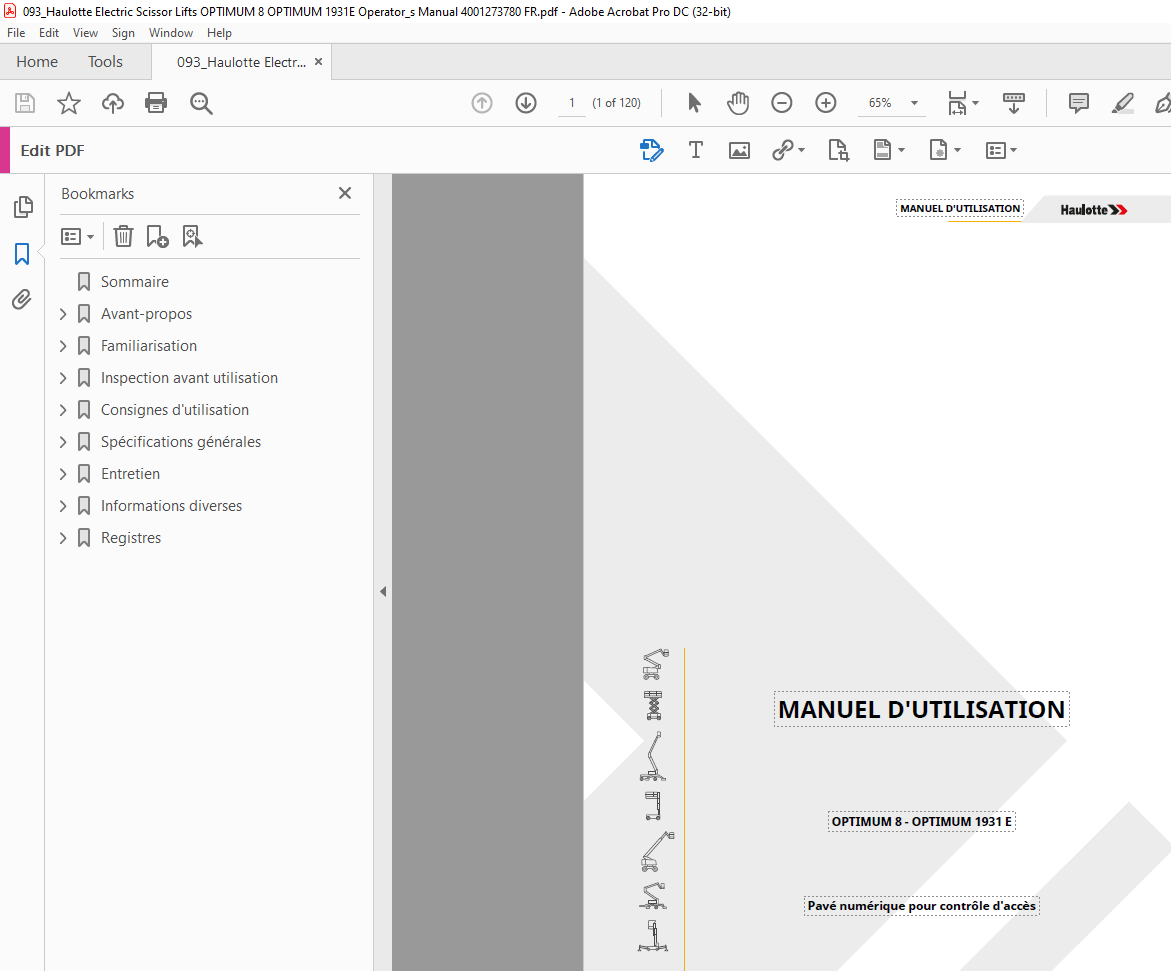The height and width of the screenshot is (971, 1171).
Task: Select the Hand pan tool
Action: tap(738, 103)
